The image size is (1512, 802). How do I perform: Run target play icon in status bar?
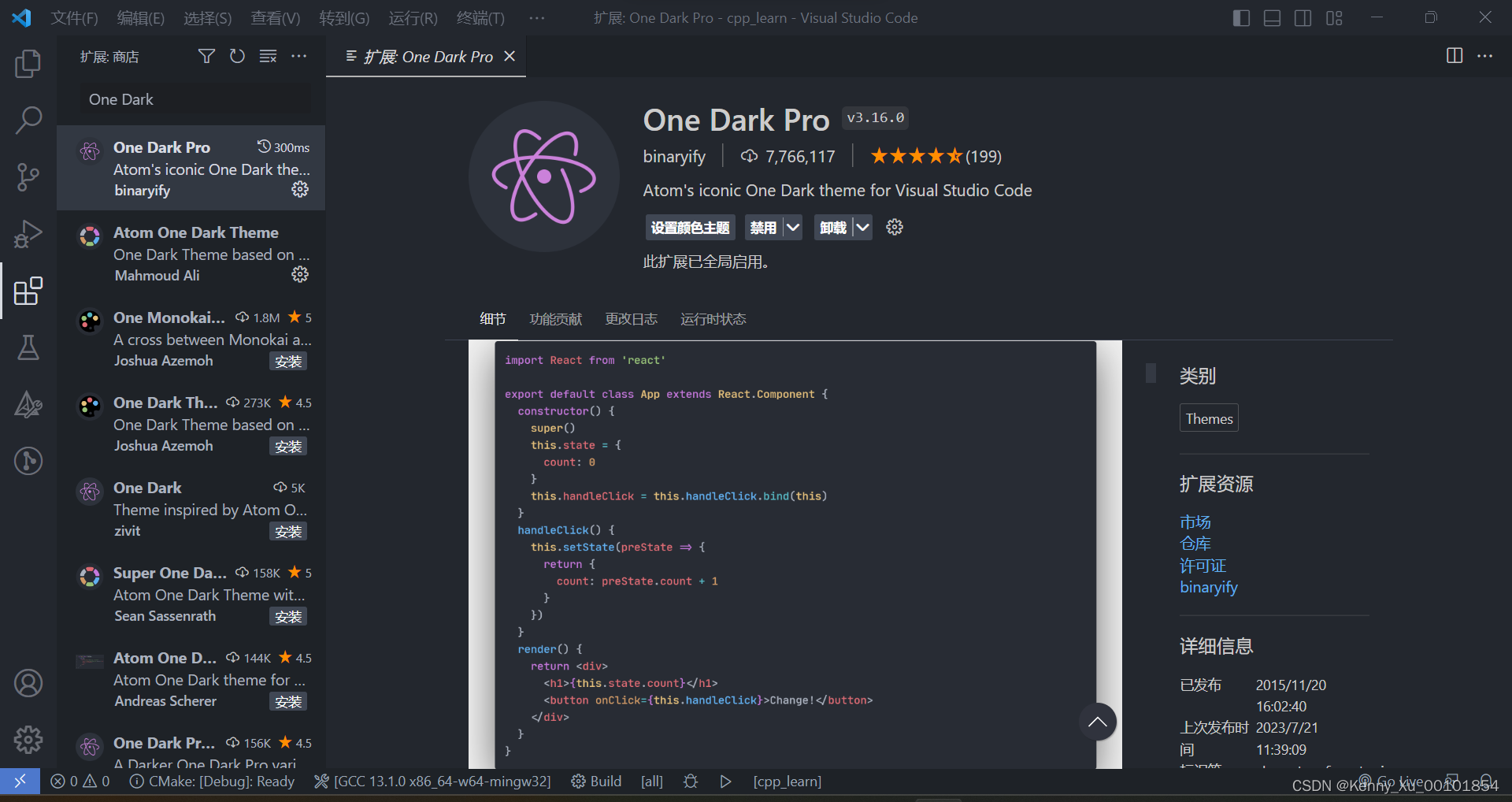point(725,782)
